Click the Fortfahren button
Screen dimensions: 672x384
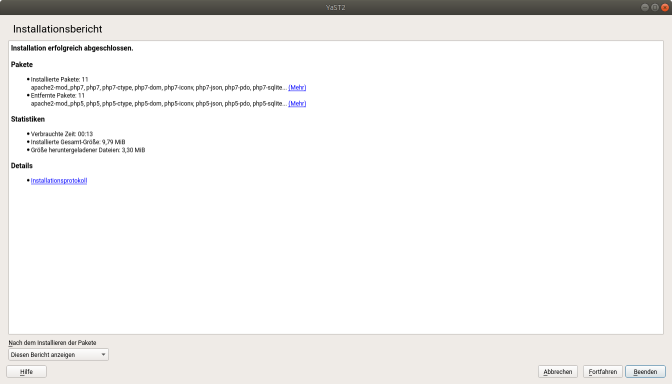pyautogui.click(x=603, y=372)
